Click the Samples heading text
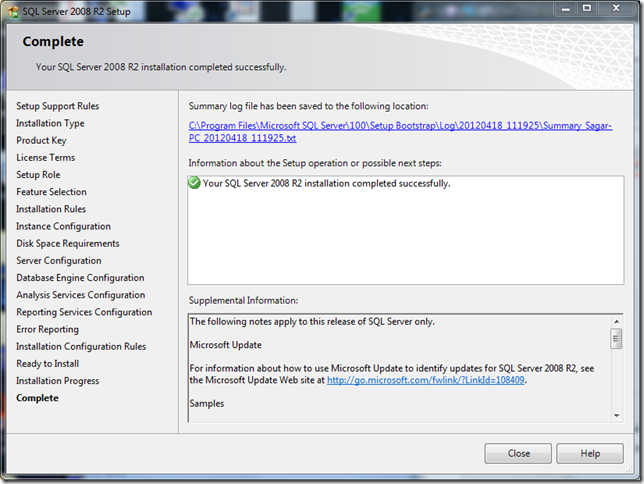The height and width of the screenshot is (484, 644). click(x=207, y=403)
